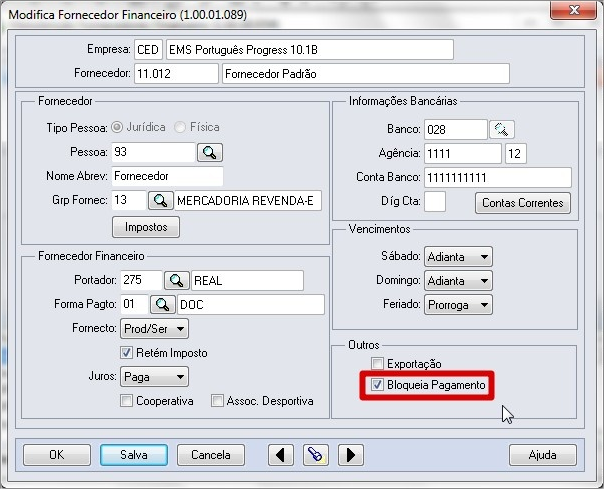Image resolution: width=604 pixels, height=489 pixels.
Task: Open Ajuda help button
Action: tap(543, 455)
